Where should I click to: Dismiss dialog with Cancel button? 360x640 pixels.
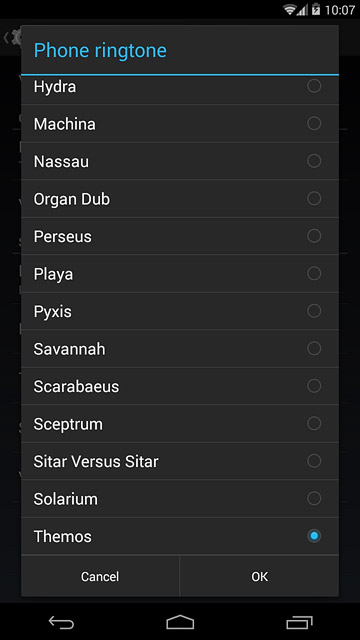100,576
